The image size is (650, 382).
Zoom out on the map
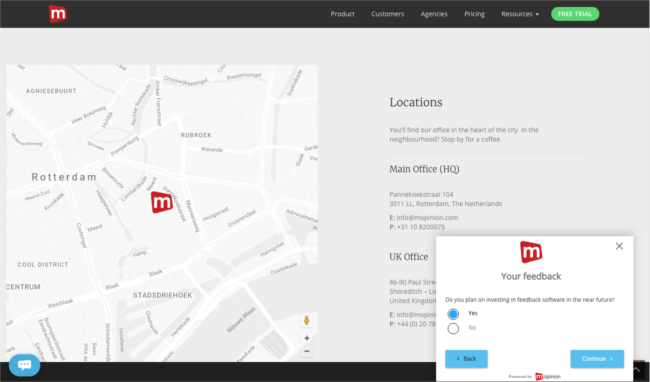(x=307, y=351)
